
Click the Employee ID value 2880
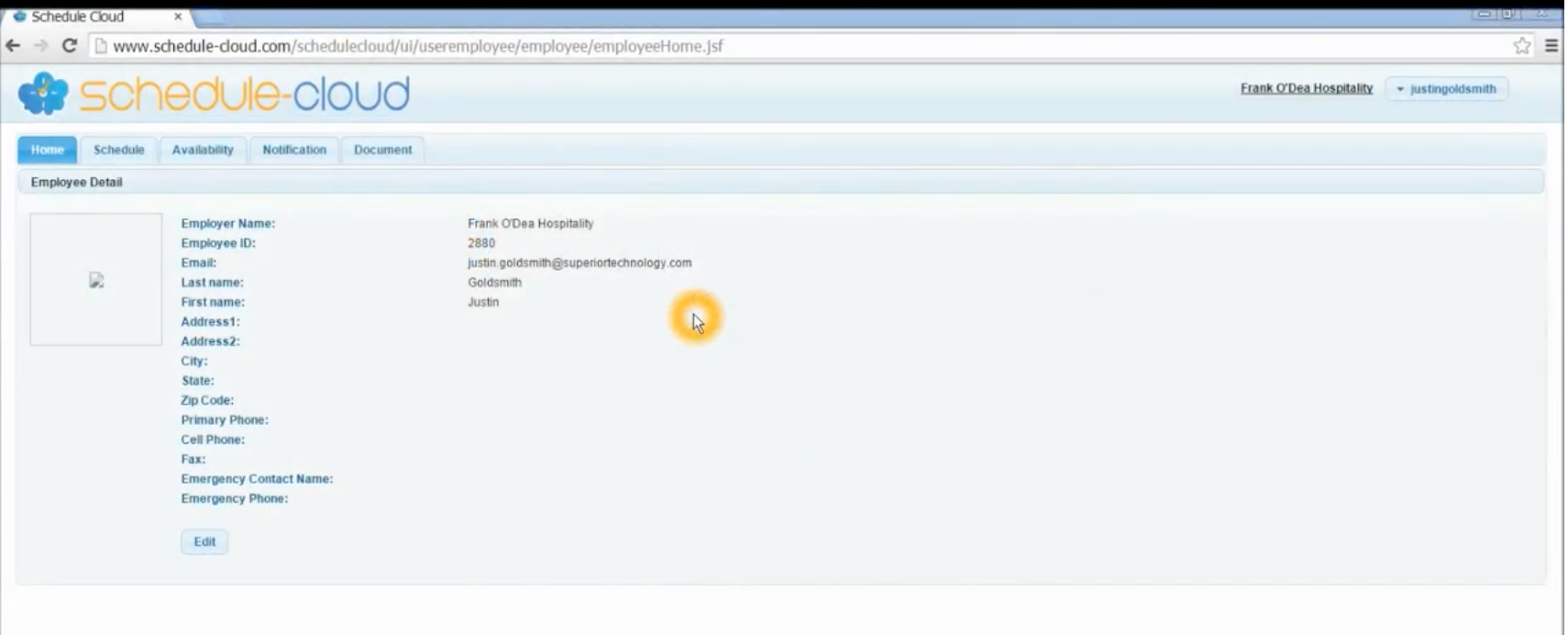click(481, 243)
